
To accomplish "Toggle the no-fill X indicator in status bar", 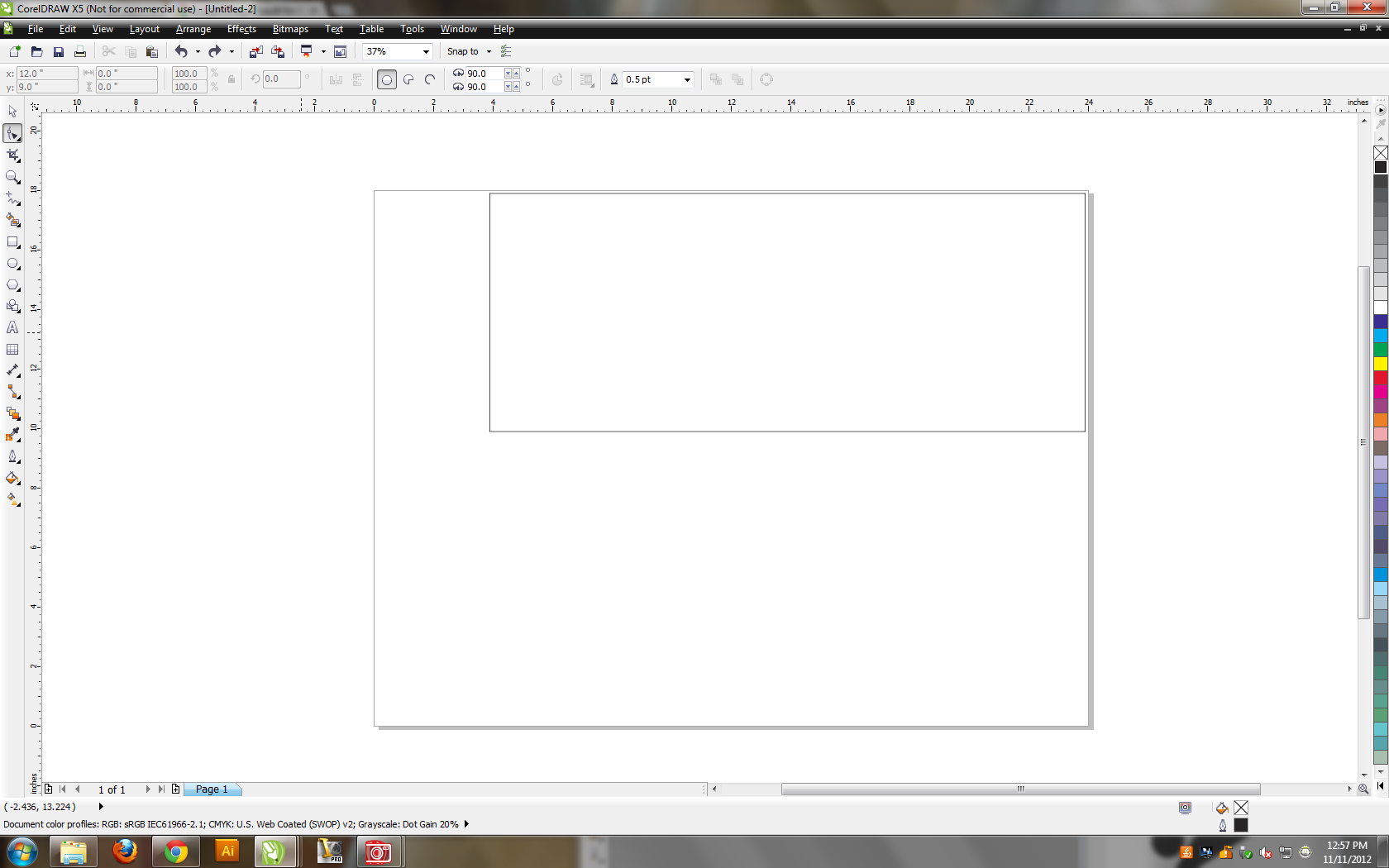I will [1241, 808].
